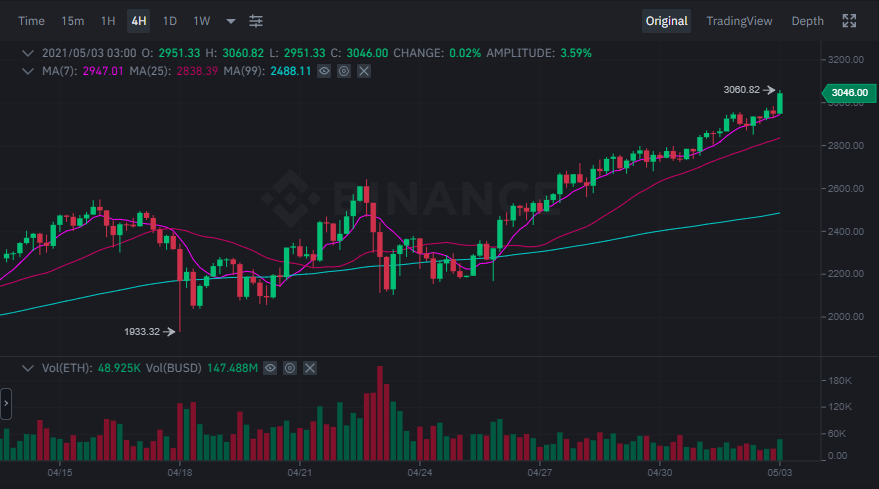Switch to TradingView chart tab

click(739, 21)
